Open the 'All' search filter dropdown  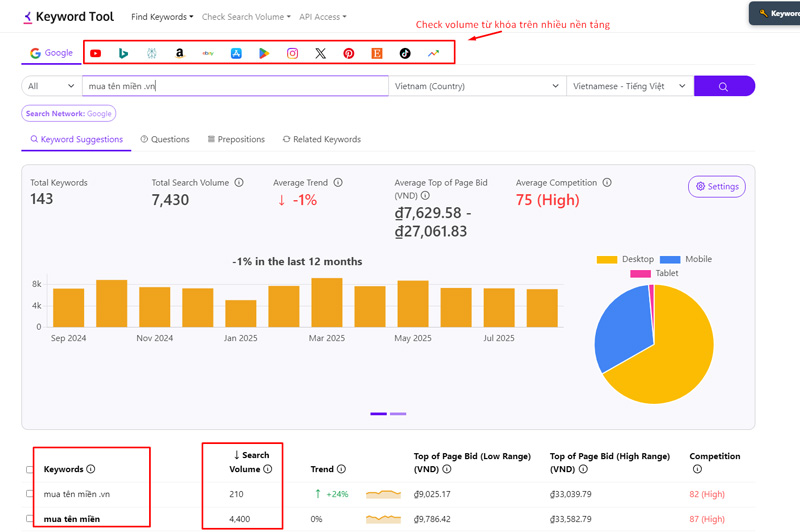point(50,87)
